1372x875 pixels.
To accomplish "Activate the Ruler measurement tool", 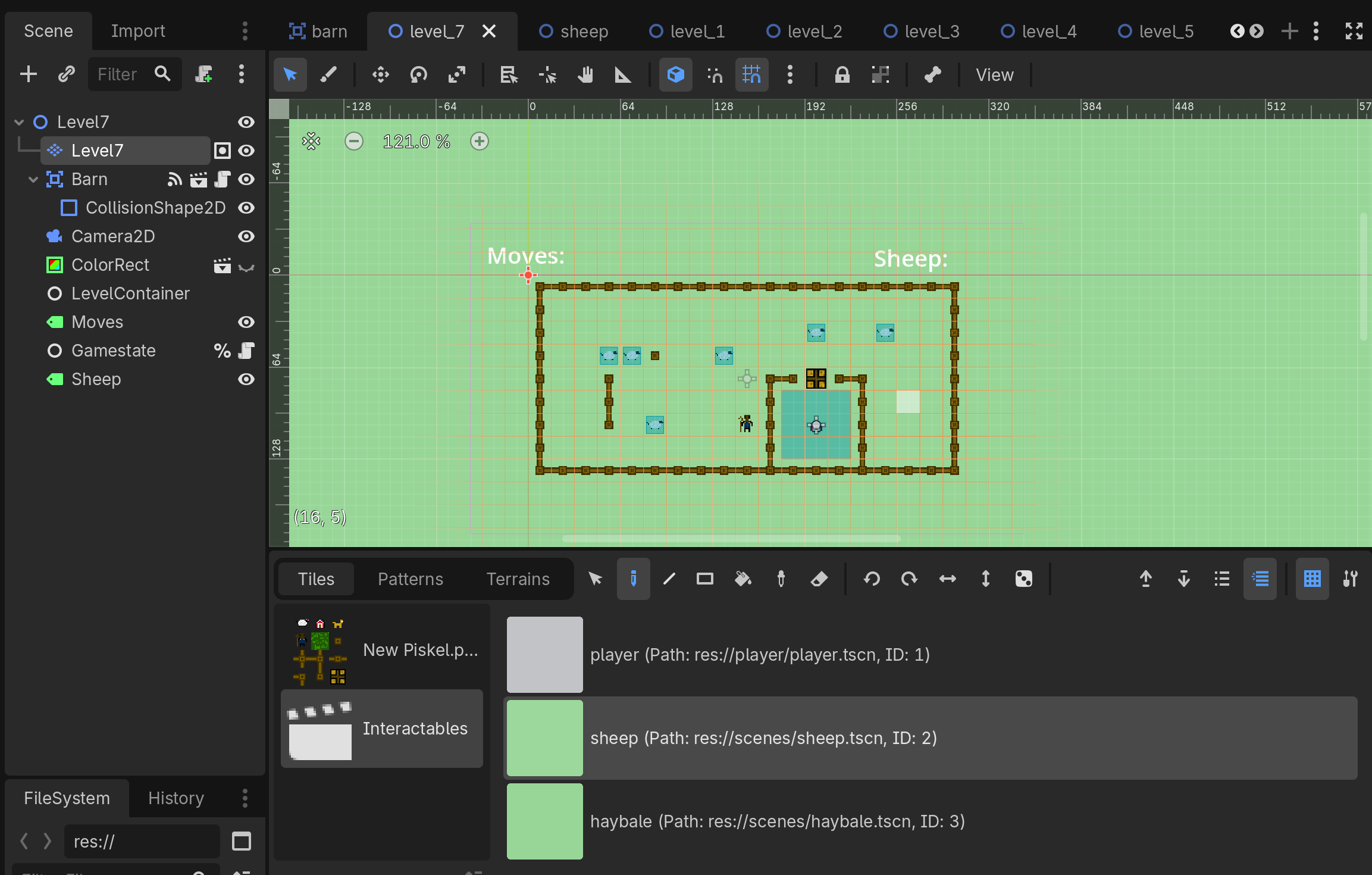I will pyautogui.click(x=623, y=75).
